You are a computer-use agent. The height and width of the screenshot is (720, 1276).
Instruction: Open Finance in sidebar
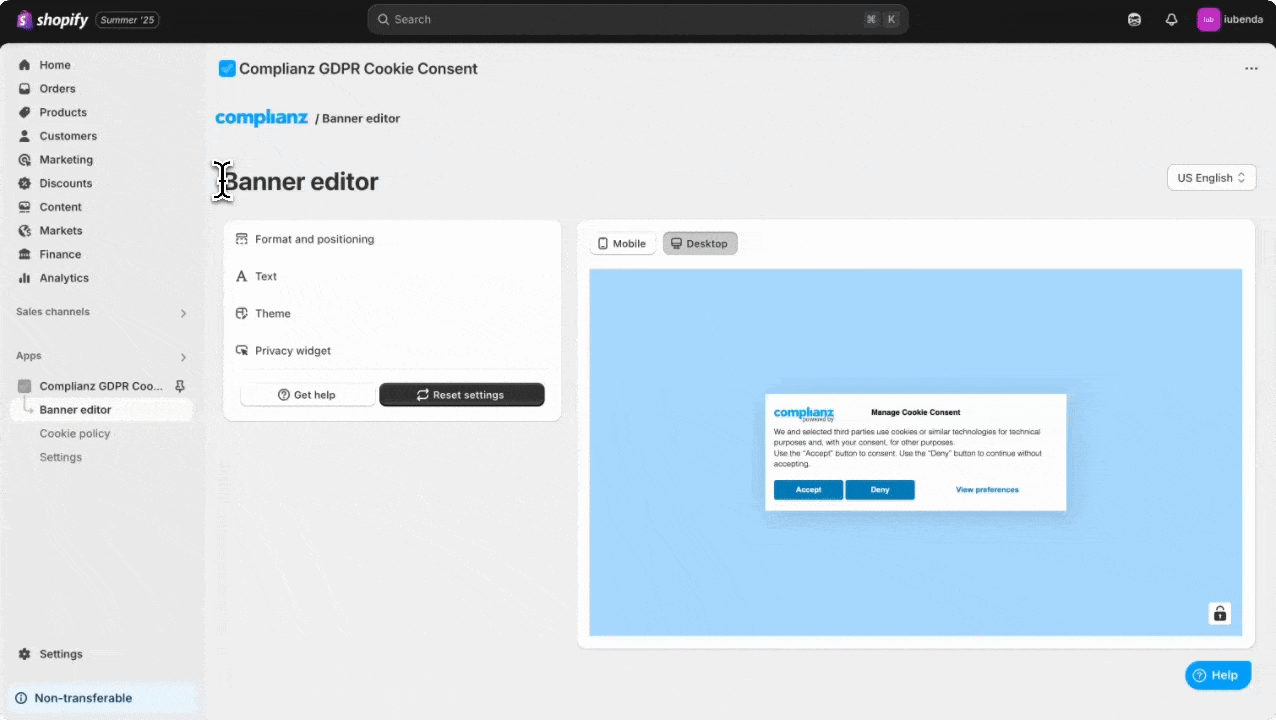[x=60, y=255]
